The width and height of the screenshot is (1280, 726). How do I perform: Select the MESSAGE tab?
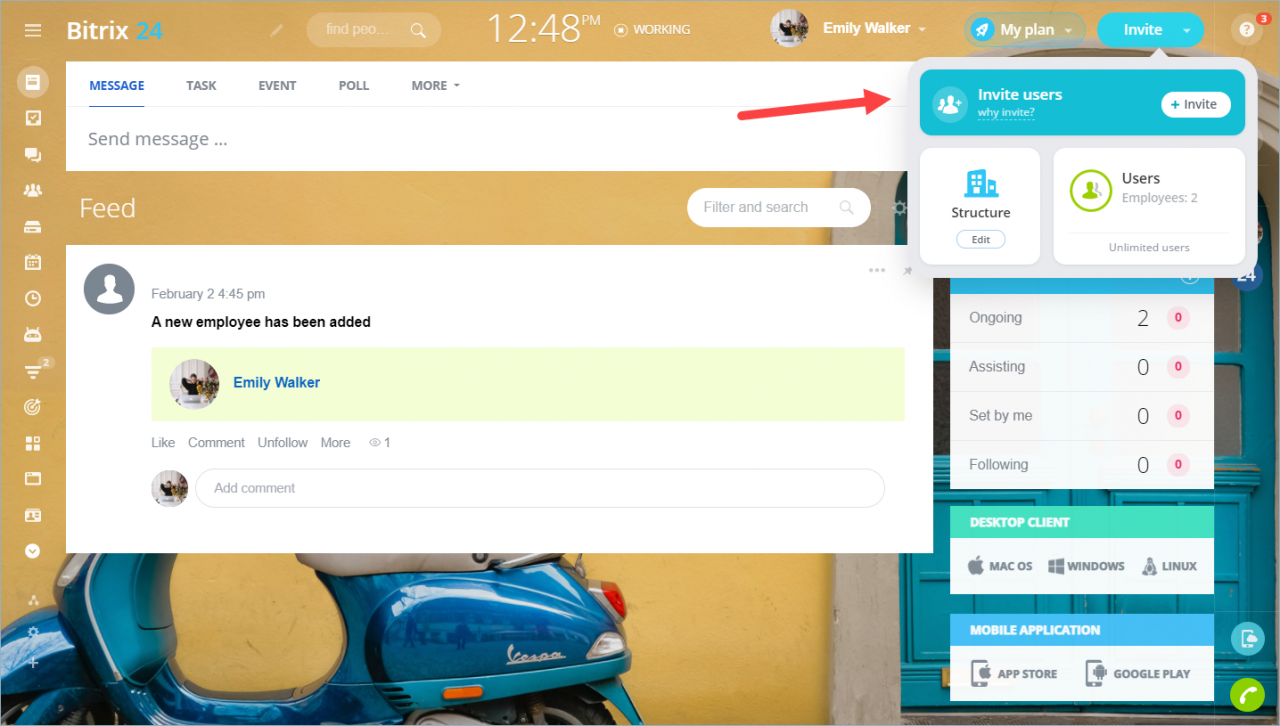click(x=117, y=85)
